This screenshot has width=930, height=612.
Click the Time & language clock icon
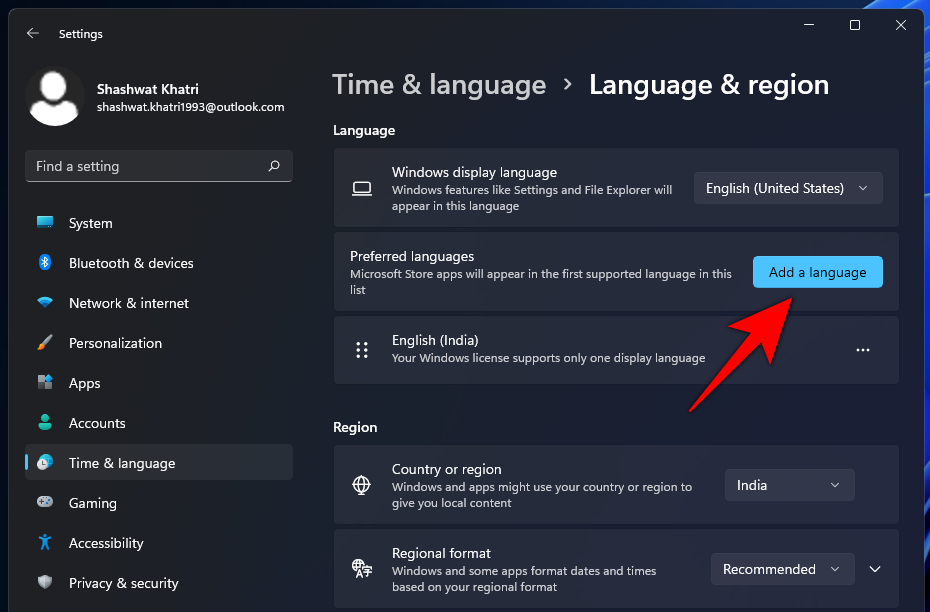pos(45,463)
